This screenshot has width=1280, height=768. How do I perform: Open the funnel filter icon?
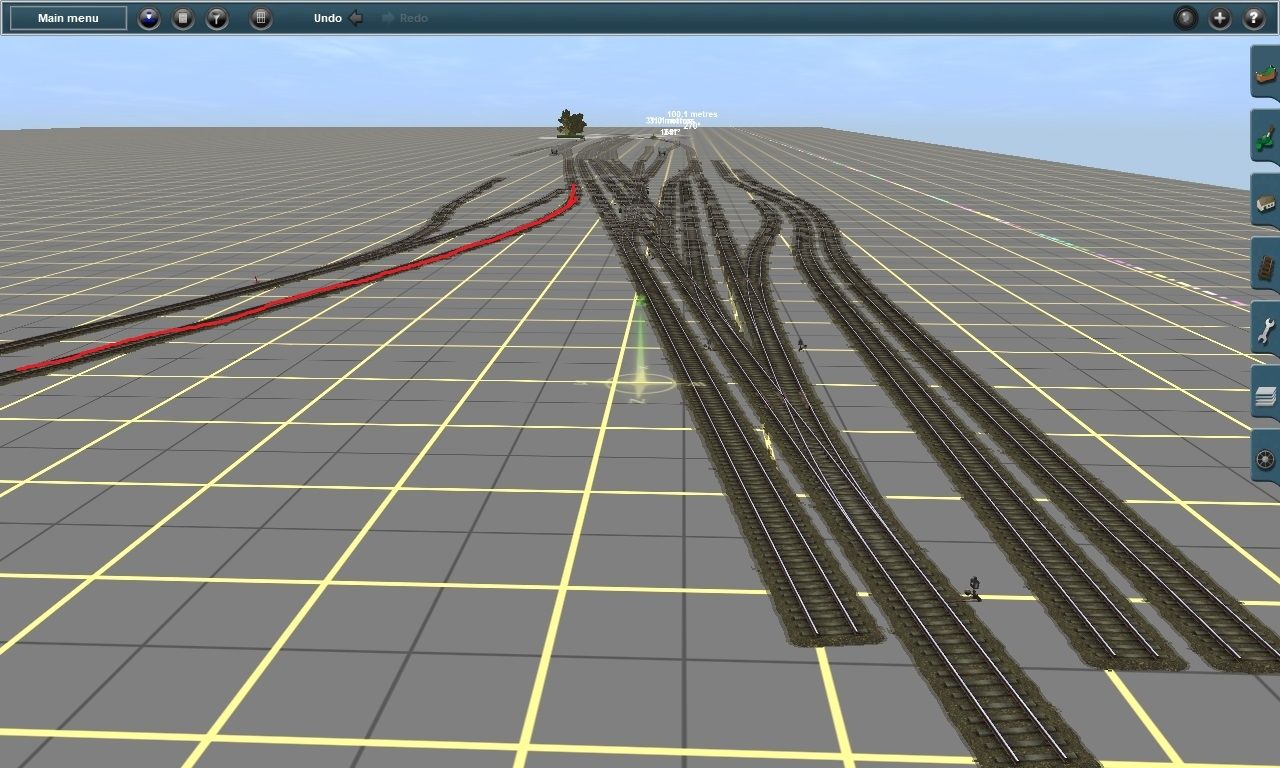pyautogui.click(x=217, y=18)
